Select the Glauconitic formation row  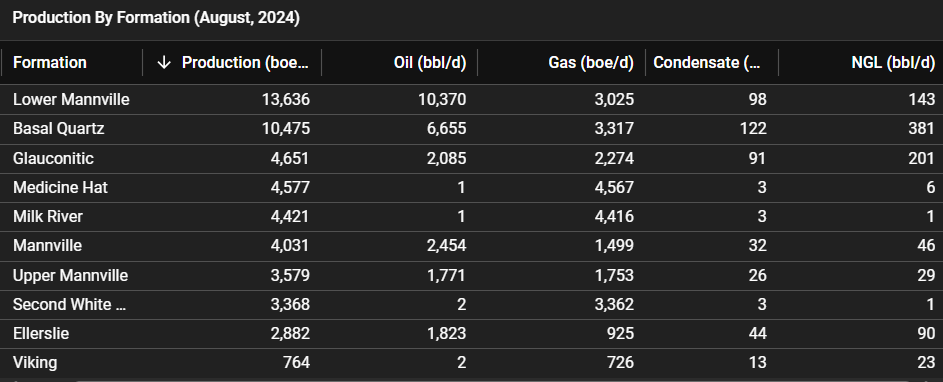click(x=472, y=158)
